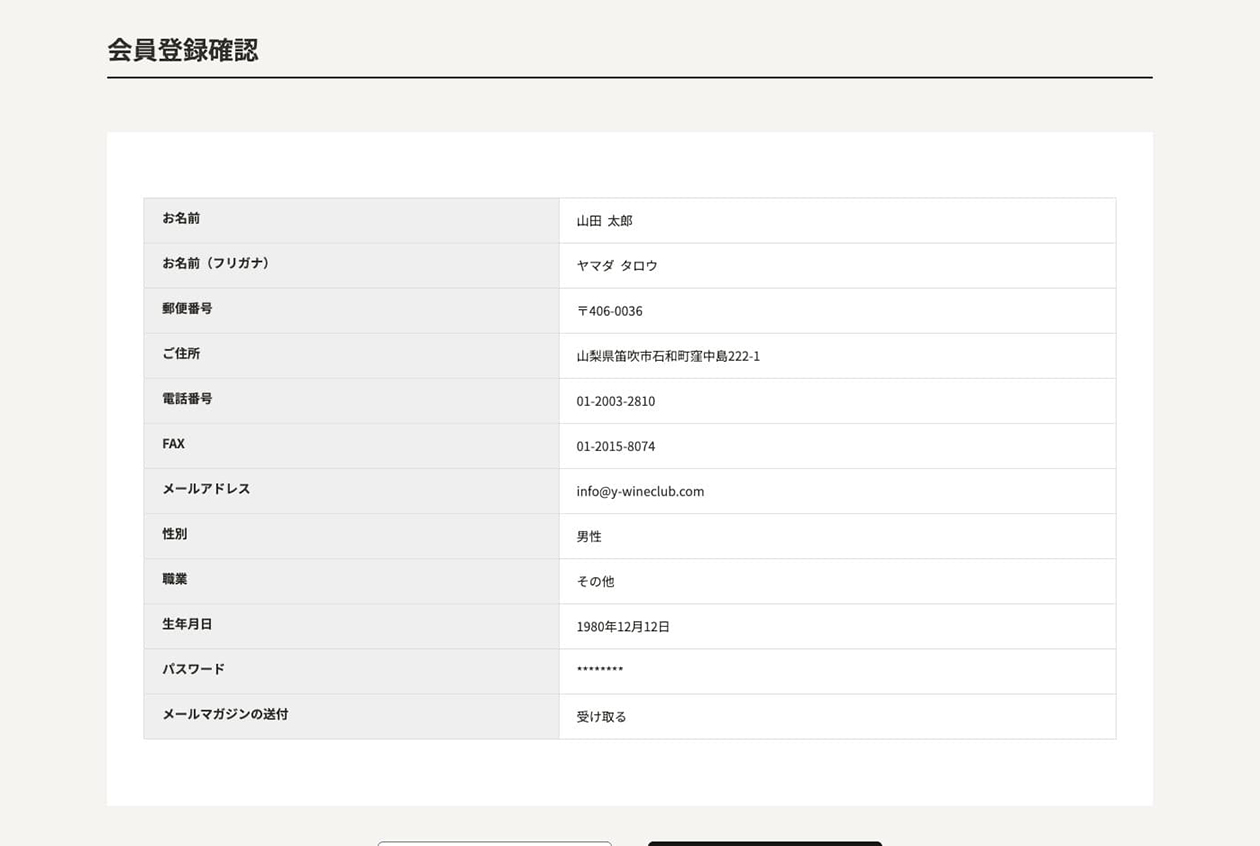Click the furigana value ヤマダ タロウ
Viewport: 1260px width, 846px height.
coord(617,266)
